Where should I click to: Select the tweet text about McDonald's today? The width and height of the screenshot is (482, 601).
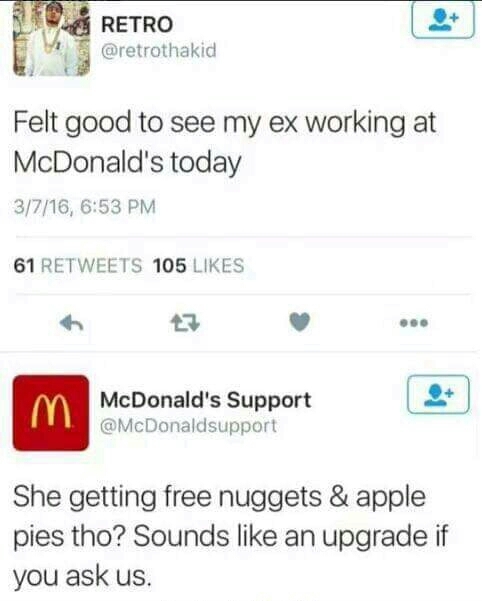[x=225, y=142]
